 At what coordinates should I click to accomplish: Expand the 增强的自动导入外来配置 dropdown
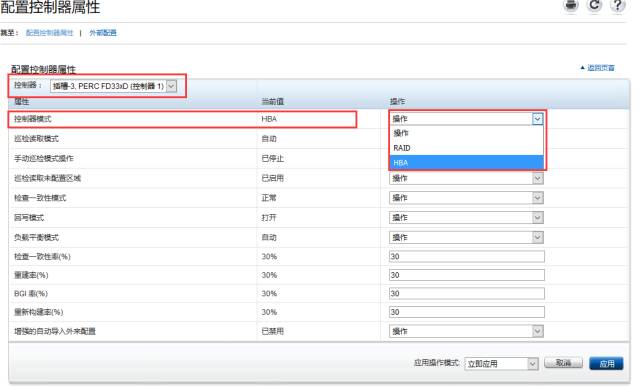click(466, 331)
